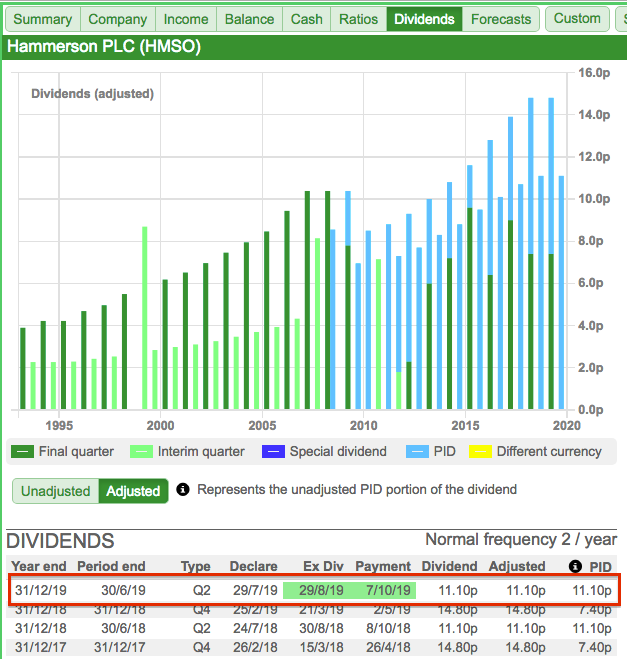Select the Cash tab
627x659 pixels.
(x=306, y=19)
